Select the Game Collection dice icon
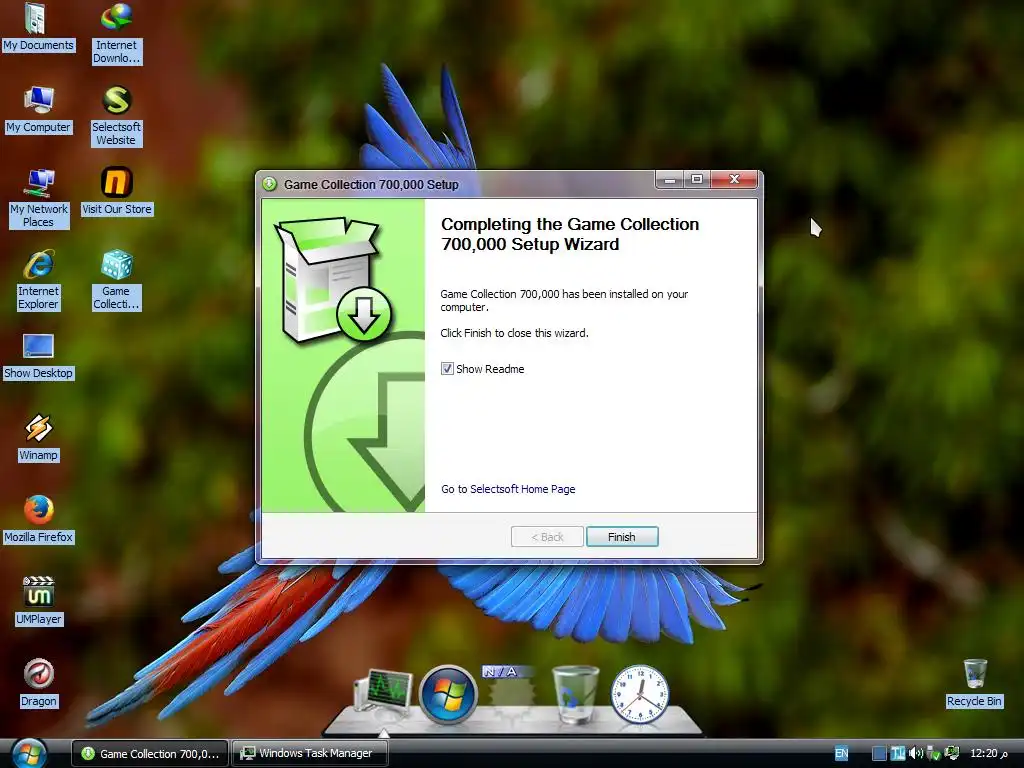 click(116, 280)
